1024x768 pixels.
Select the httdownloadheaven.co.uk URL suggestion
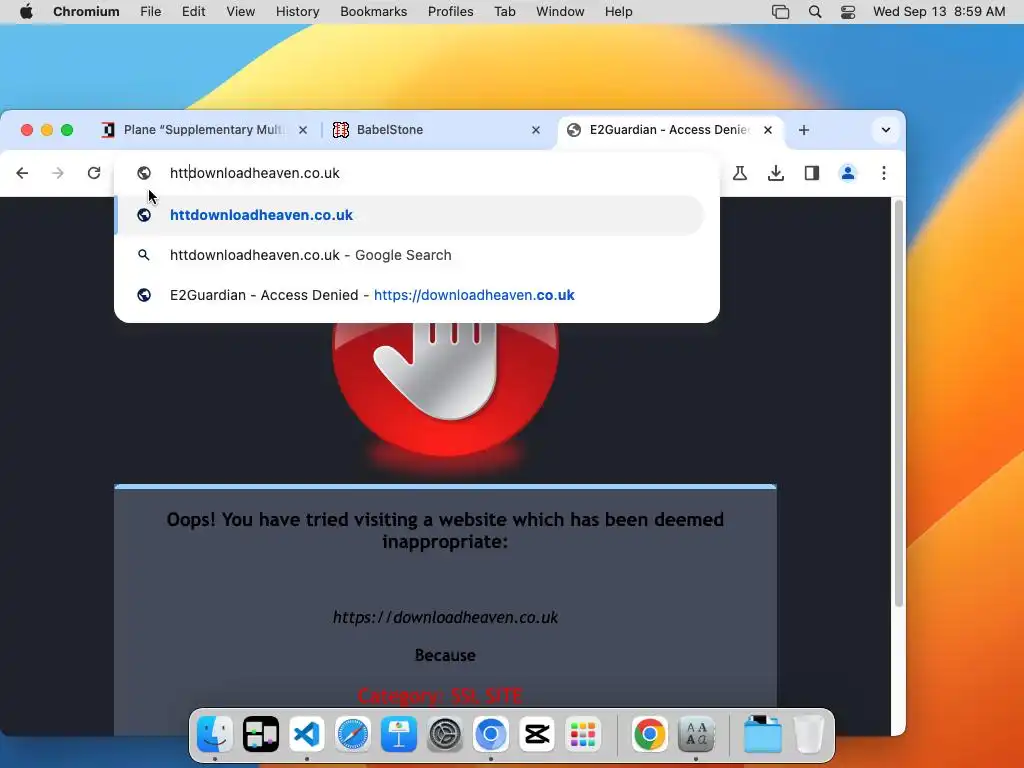tap(409, 215)
